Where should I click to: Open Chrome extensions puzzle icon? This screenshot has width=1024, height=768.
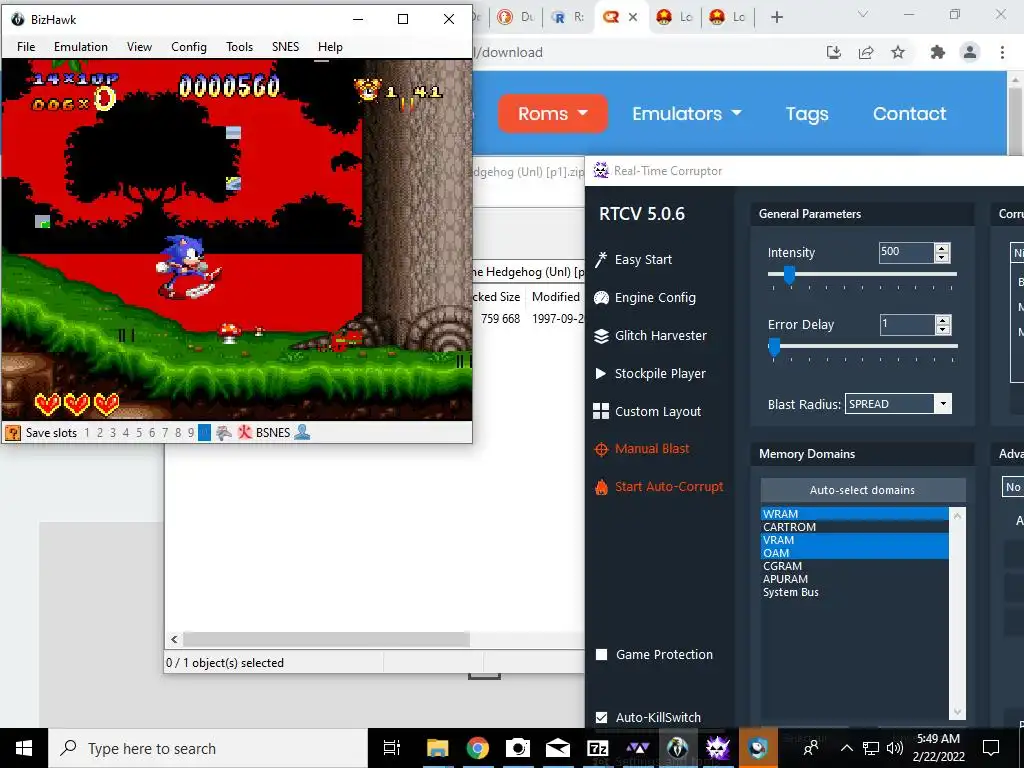(938, 52)
